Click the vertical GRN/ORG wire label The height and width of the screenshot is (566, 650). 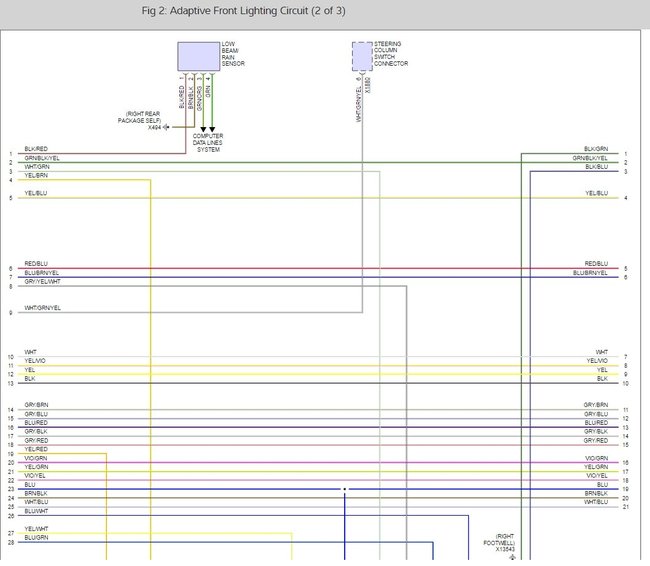coord(199,98)
